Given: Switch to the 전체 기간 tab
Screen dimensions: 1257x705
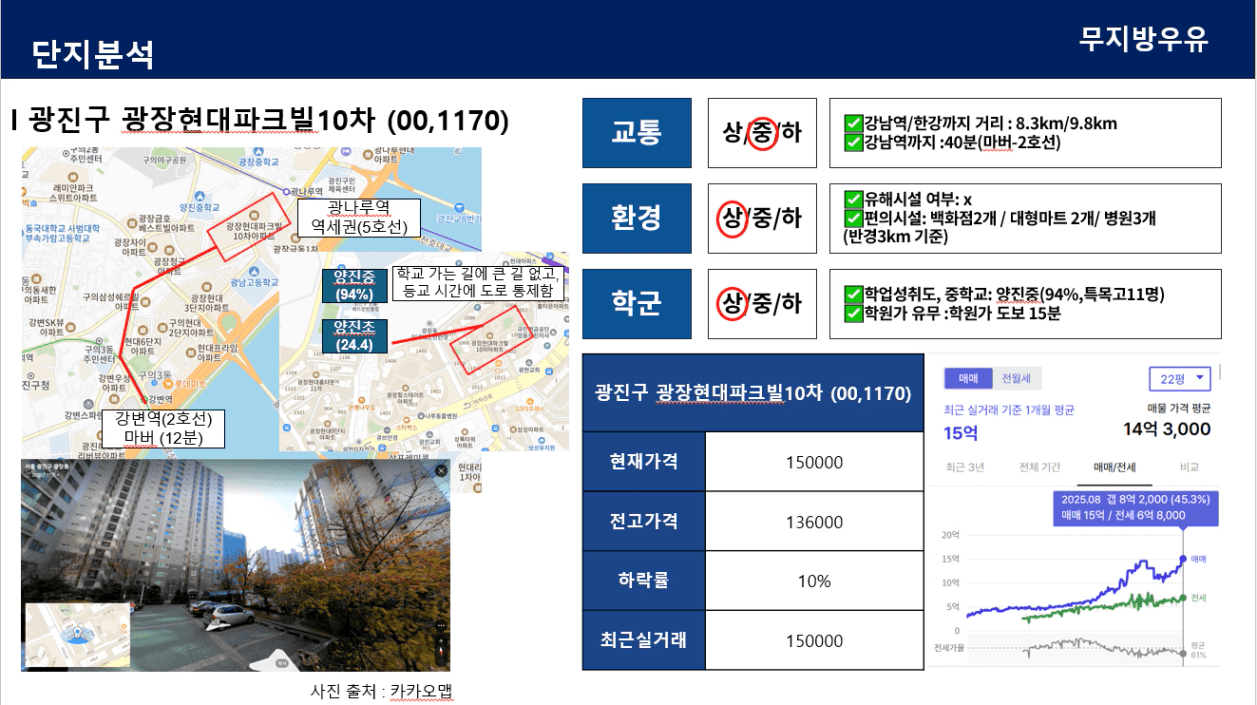Looking at the screenshot, I should [x=1040, y=467].
